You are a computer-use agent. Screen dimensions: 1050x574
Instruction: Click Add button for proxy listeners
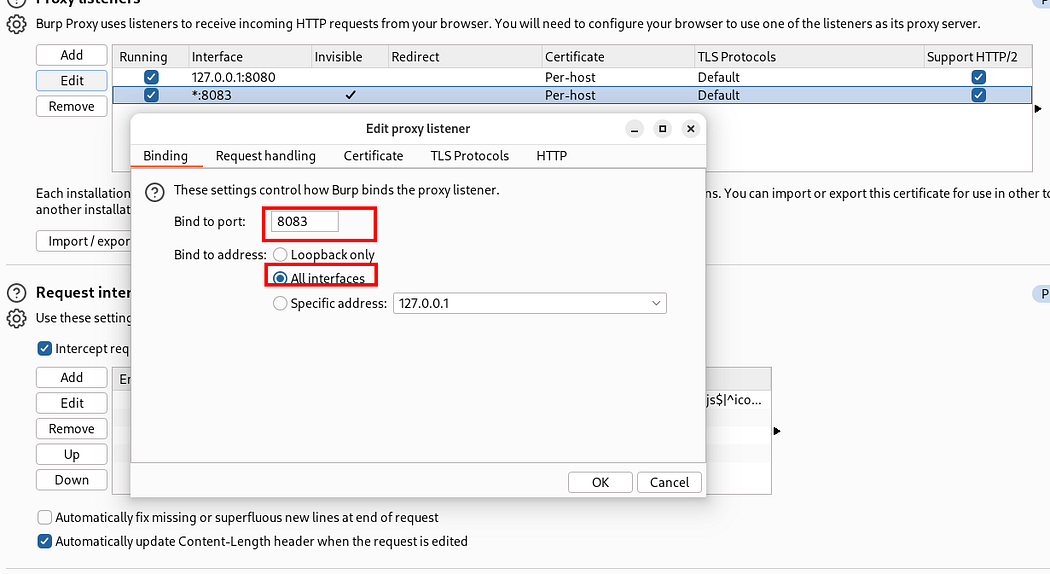(x=72, y=55)
